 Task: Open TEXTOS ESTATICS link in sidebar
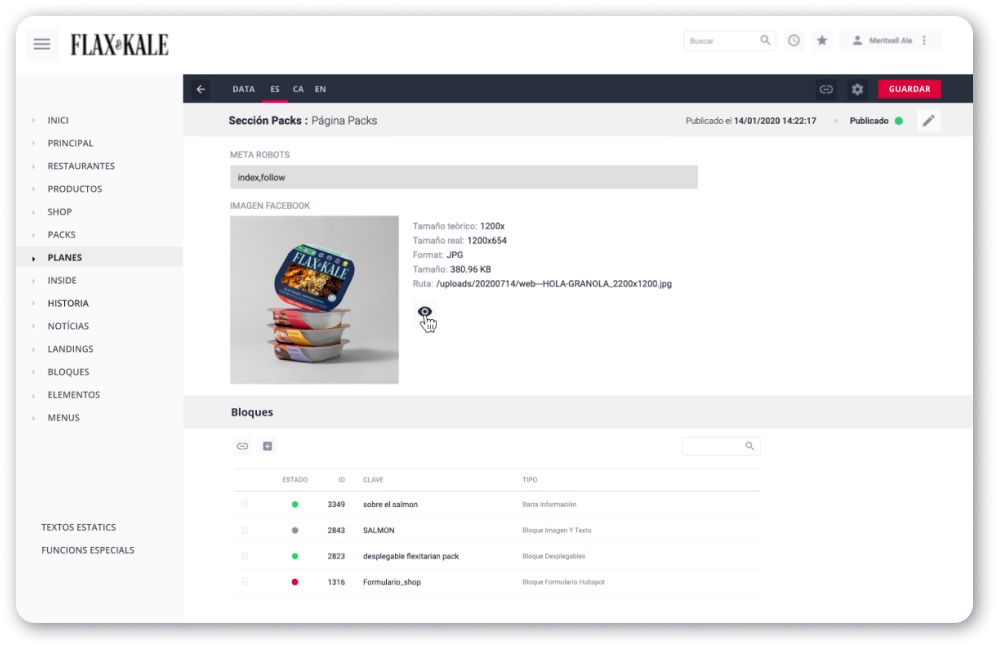point(78,527)
